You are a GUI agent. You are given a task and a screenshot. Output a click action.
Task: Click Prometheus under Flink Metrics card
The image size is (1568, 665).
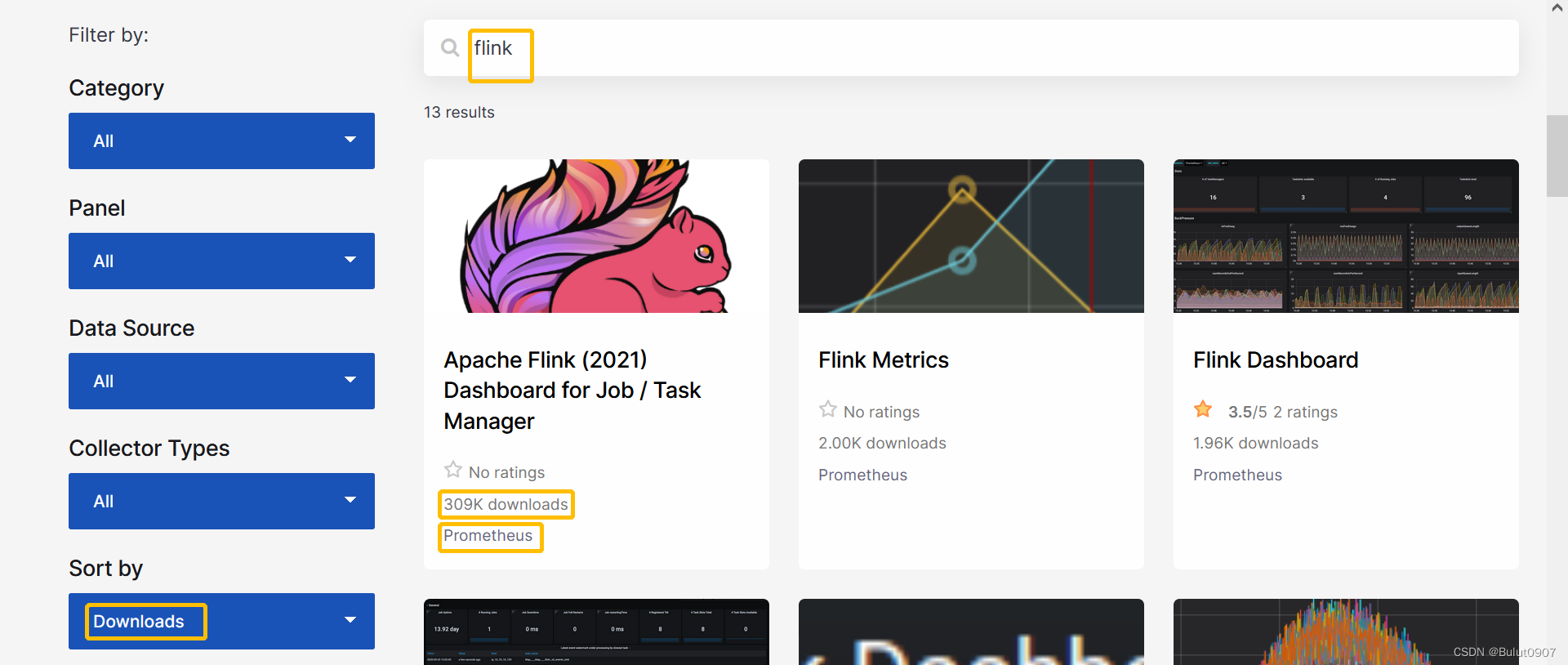[x=863, y=475]
